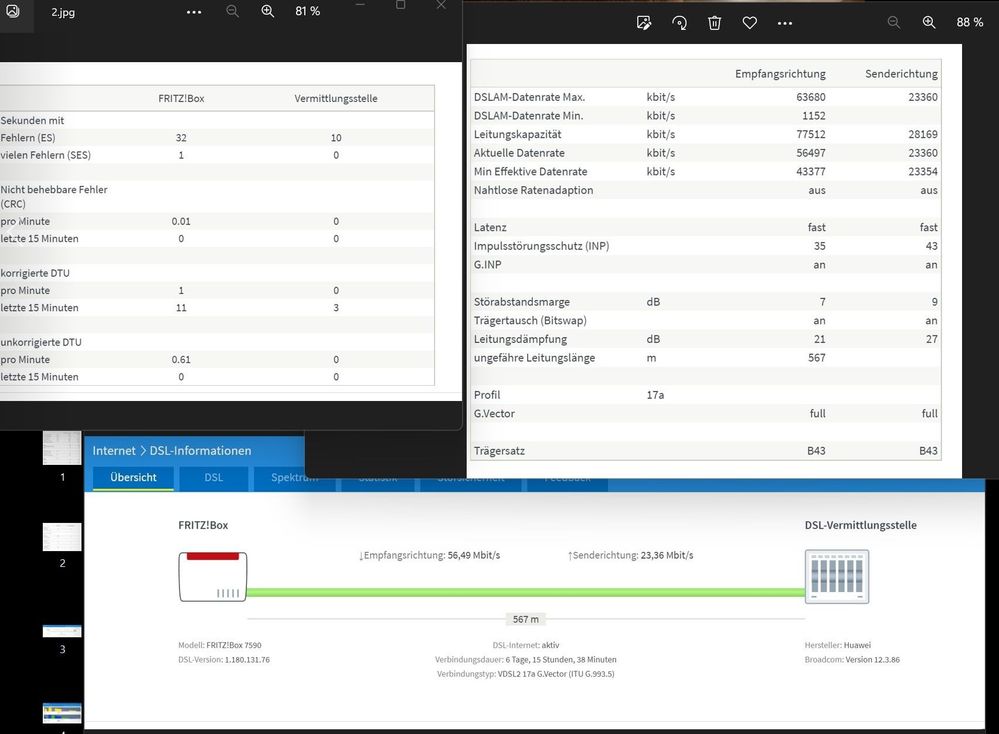Screen dimensions: 999x734
Task: Maximize the 2.jpg viewer window
Action: click(x=400, y=5)
